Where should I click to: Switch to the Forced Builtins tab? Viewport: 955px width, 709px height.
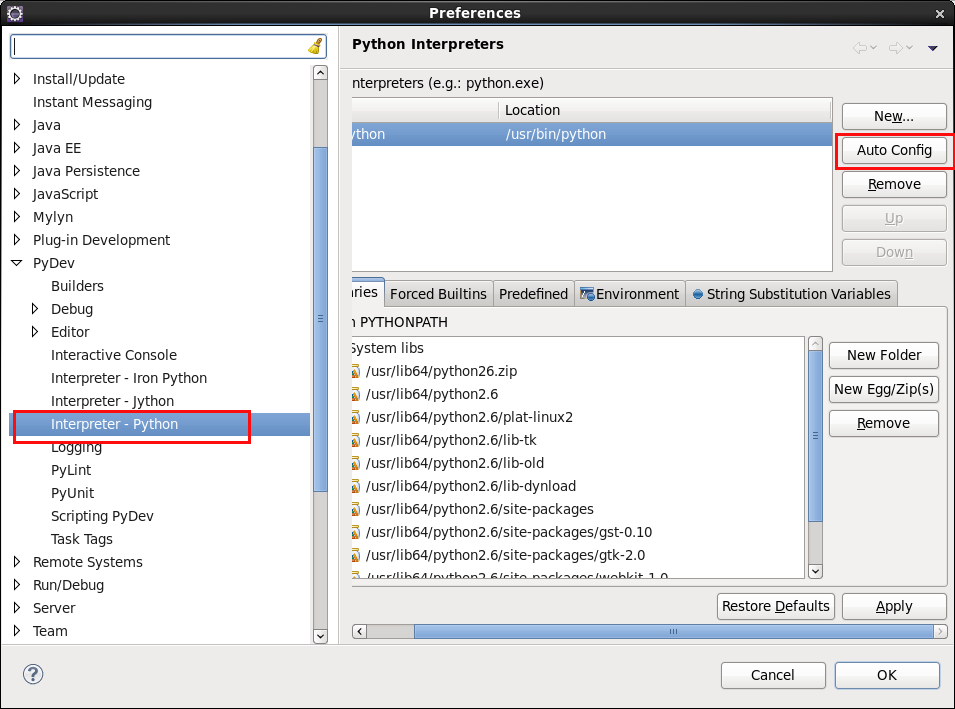click(438, 294)
